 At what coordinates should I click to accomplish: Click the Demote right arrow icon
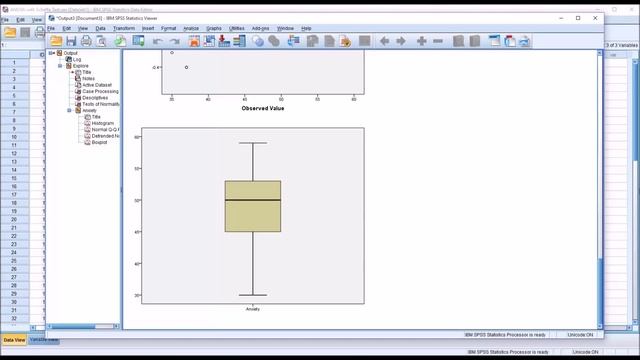pyautogui.click(x=401, y=41)
